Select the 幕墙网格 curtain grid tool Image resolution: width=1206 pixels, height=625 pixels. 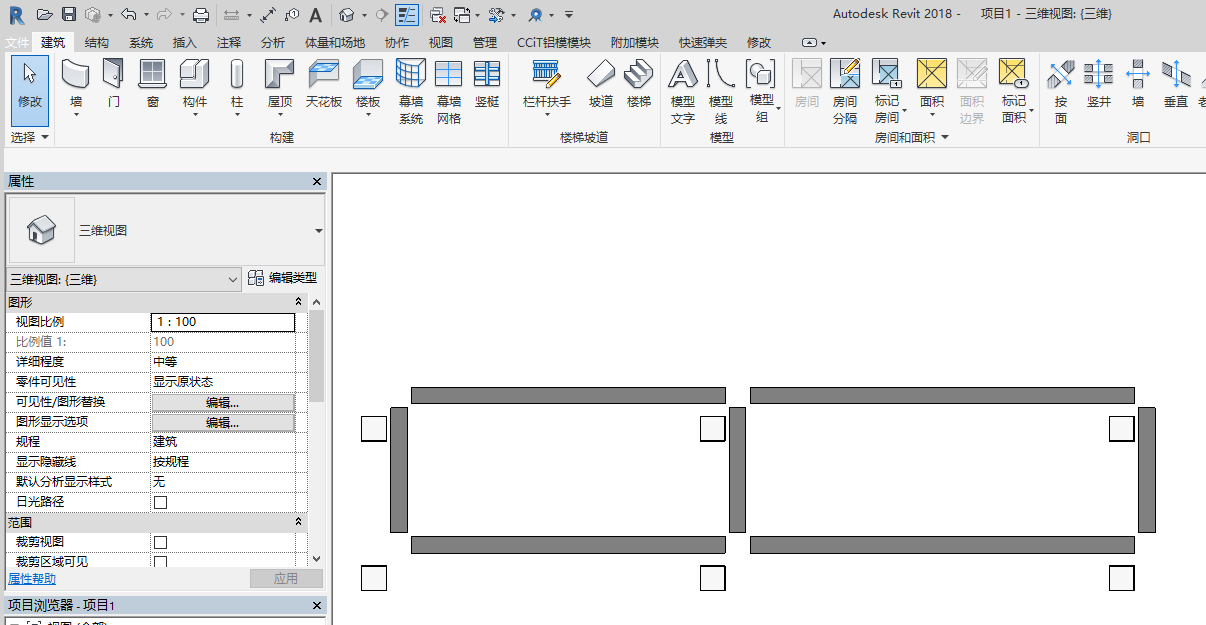click(x=449, y=91)
